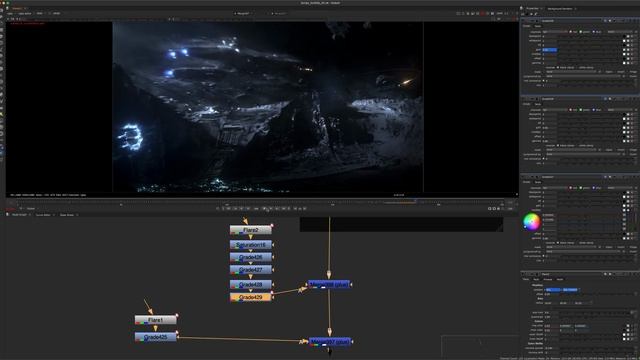Toggle blue channel in top Grade panel
The image size is (640, 360).
594,32
